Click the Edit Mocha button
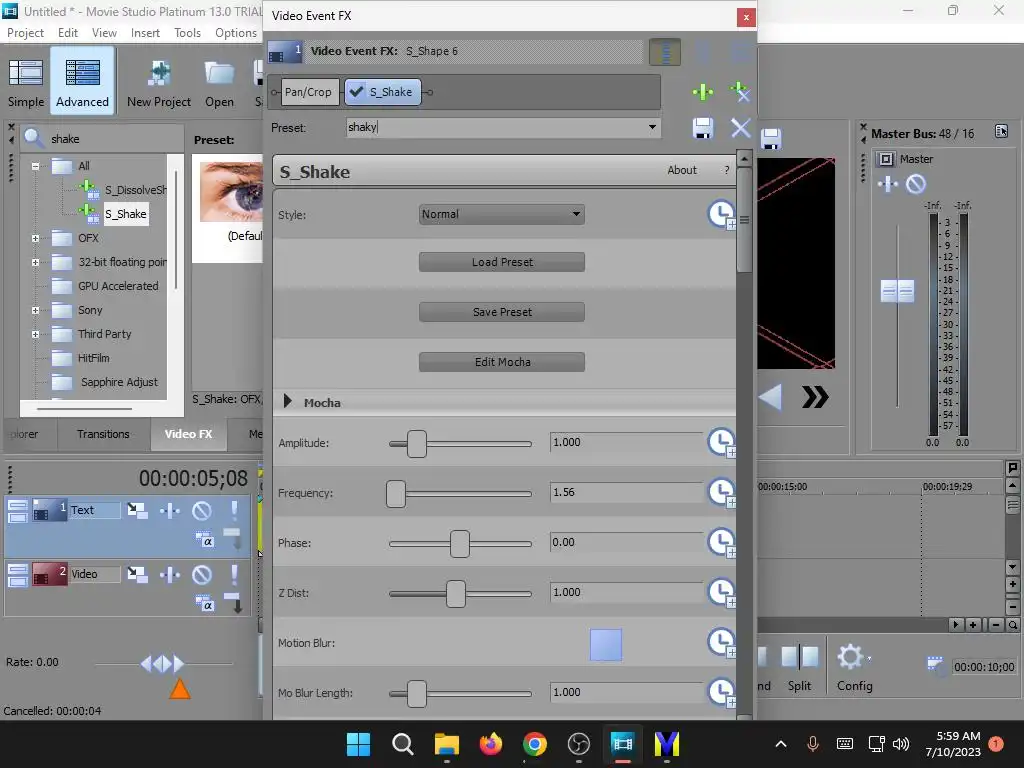This screenshot has height=768, width=1024. click(x=502, y=362)
